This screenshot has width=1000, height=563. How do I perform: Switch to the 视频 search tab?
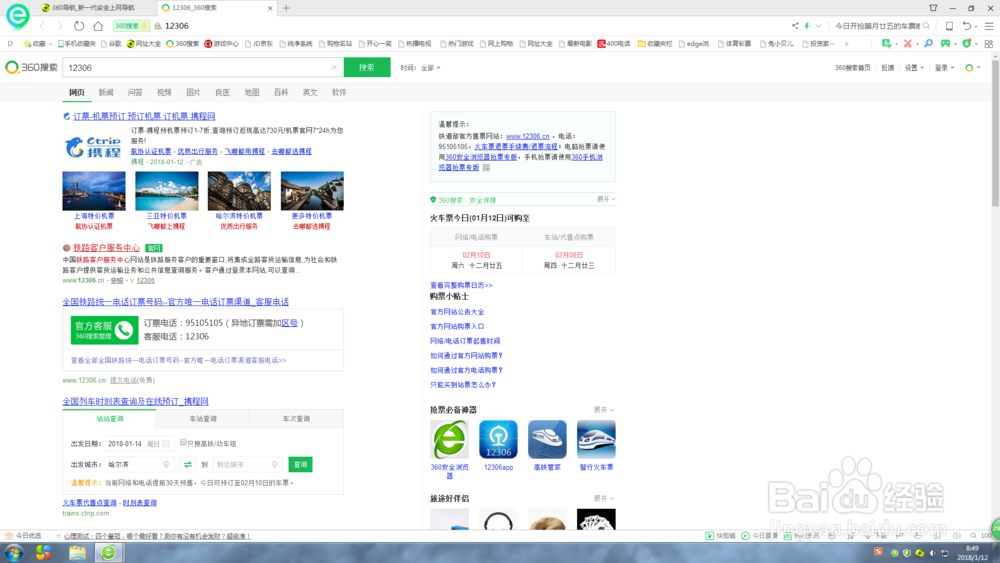pyautogui.click(x=164, y=92)
